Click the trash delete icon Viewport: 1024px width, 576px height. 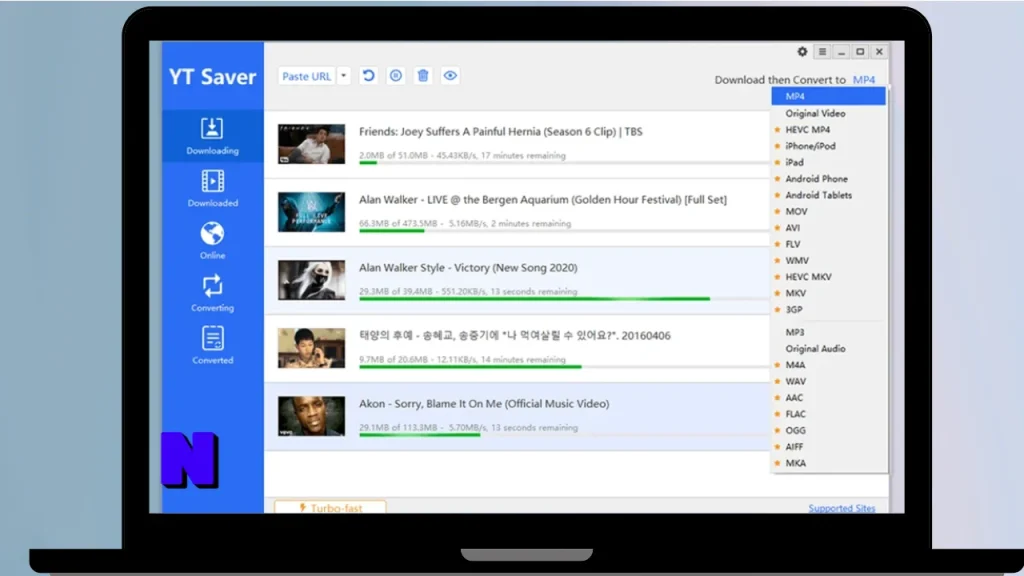[423, 76]
